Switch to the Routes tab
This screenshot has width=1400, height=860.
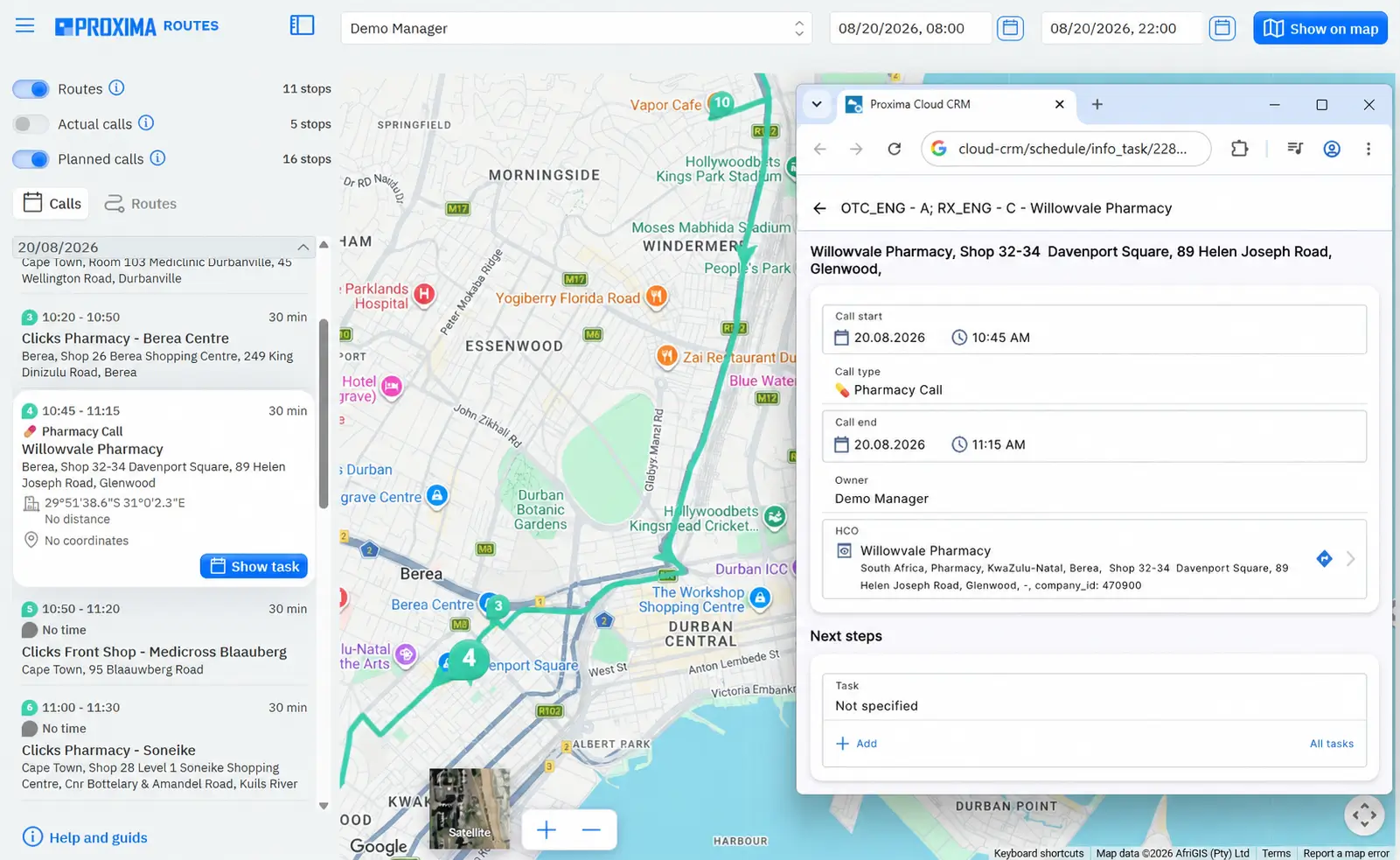[141, 203]
